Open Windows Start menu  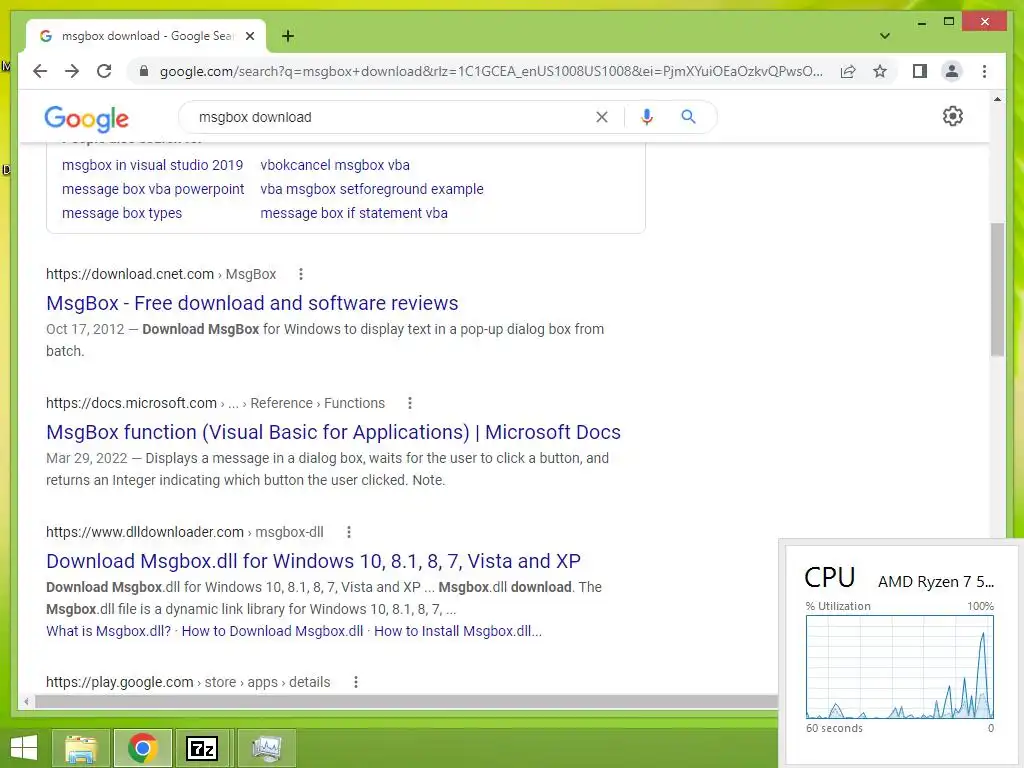point(24,748)
